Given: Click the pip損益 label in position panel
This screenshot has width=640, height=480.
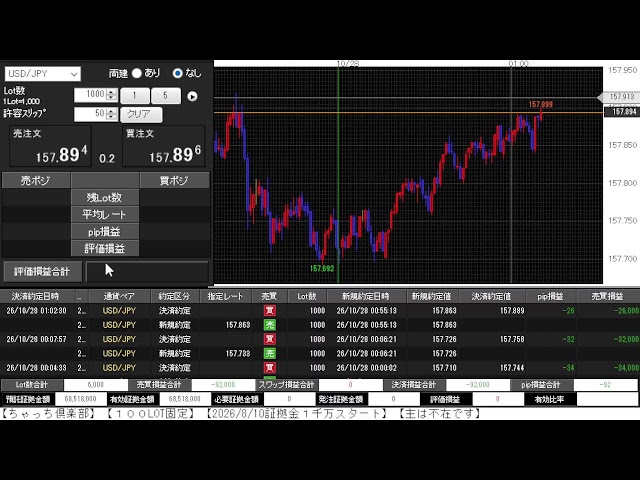Looking at the screenshot, I should coord(104,232).
